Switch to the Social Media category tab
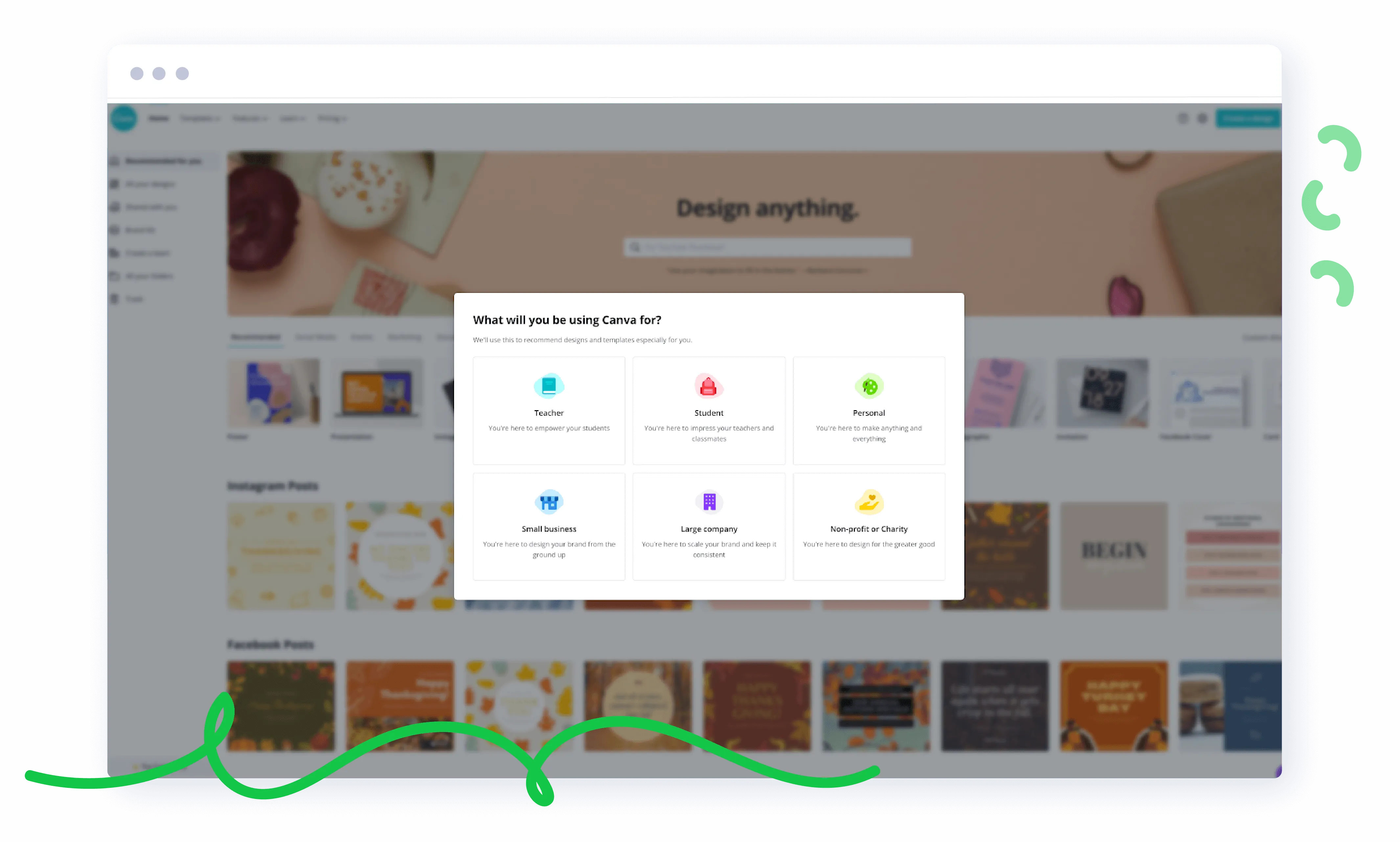 tap(315, 337)
